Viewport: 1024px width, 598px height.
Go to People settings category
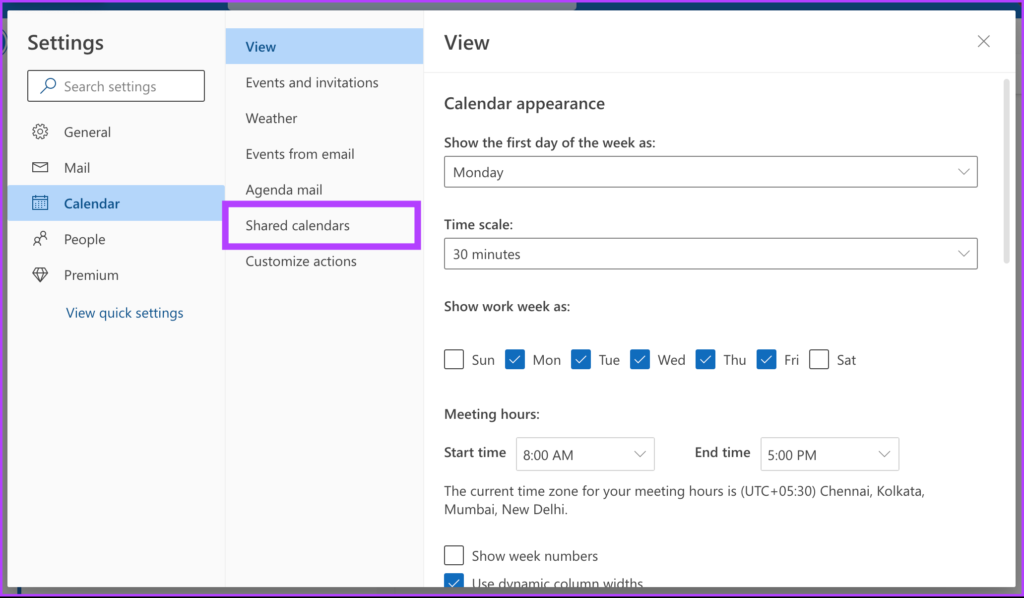coord(116,239)
